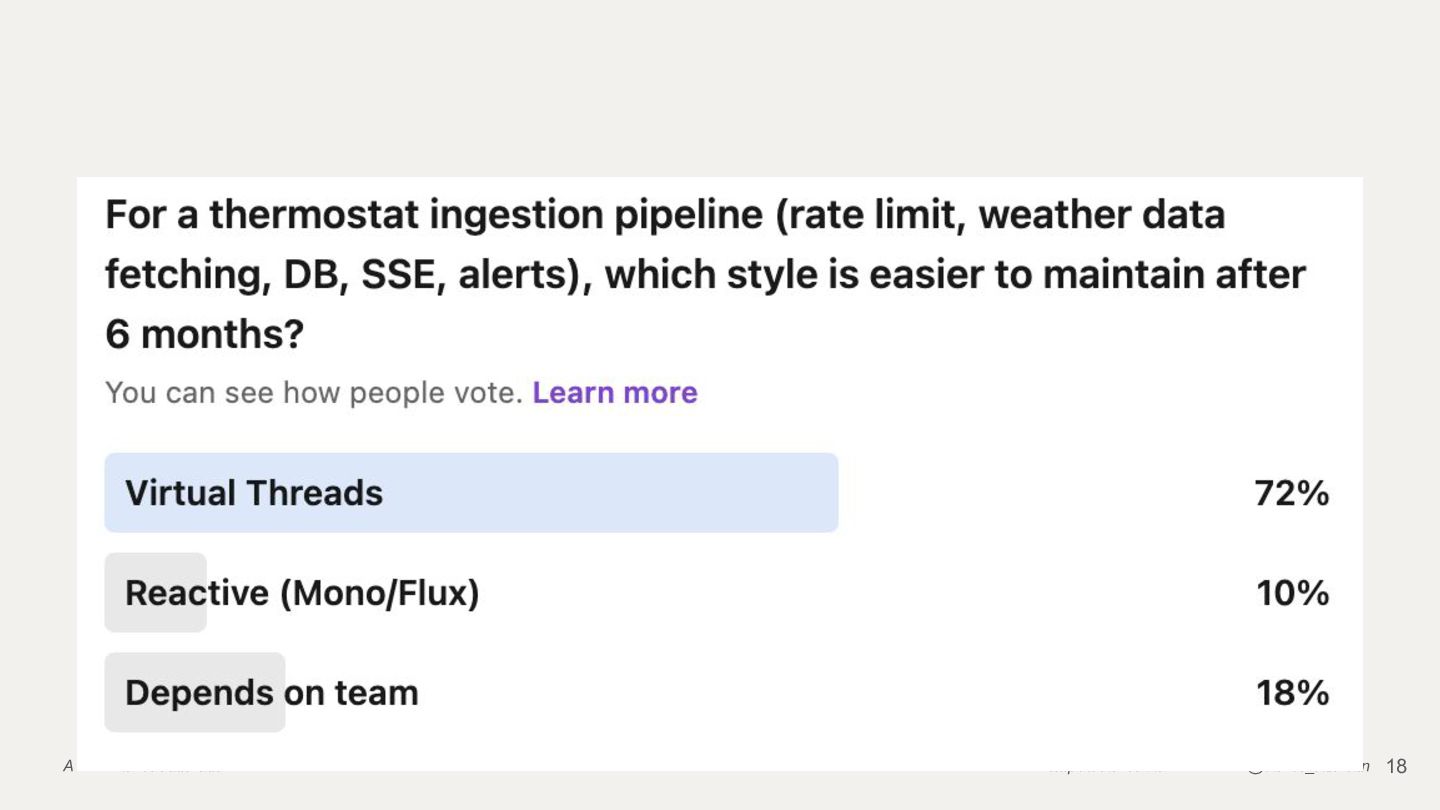
Task: Click the 72% result figure
Action: point(1291,493)
